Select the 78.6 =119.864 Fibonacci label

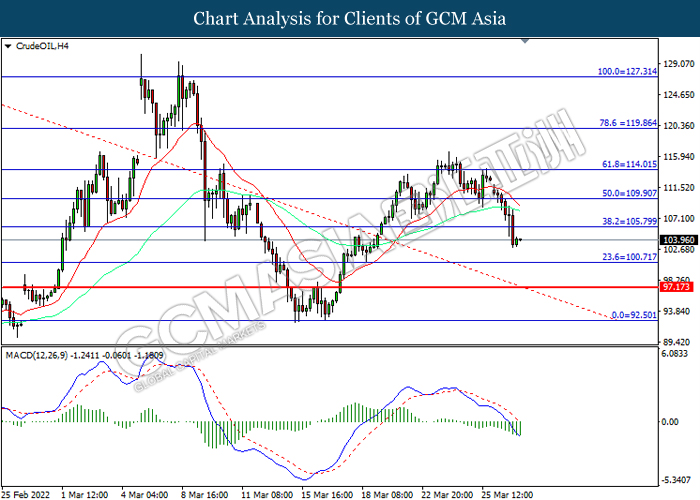[x=628, y=123]
